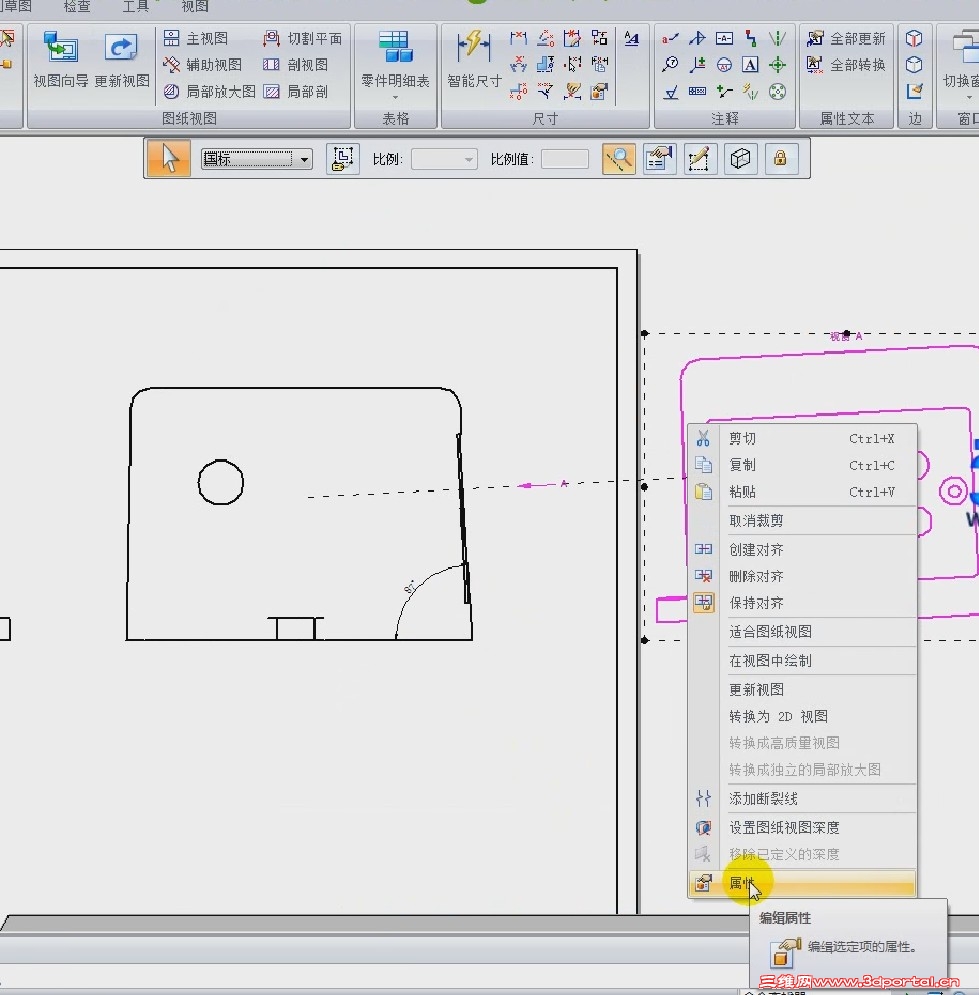Expand the 零件明细表 dropdown arrow

395,98
